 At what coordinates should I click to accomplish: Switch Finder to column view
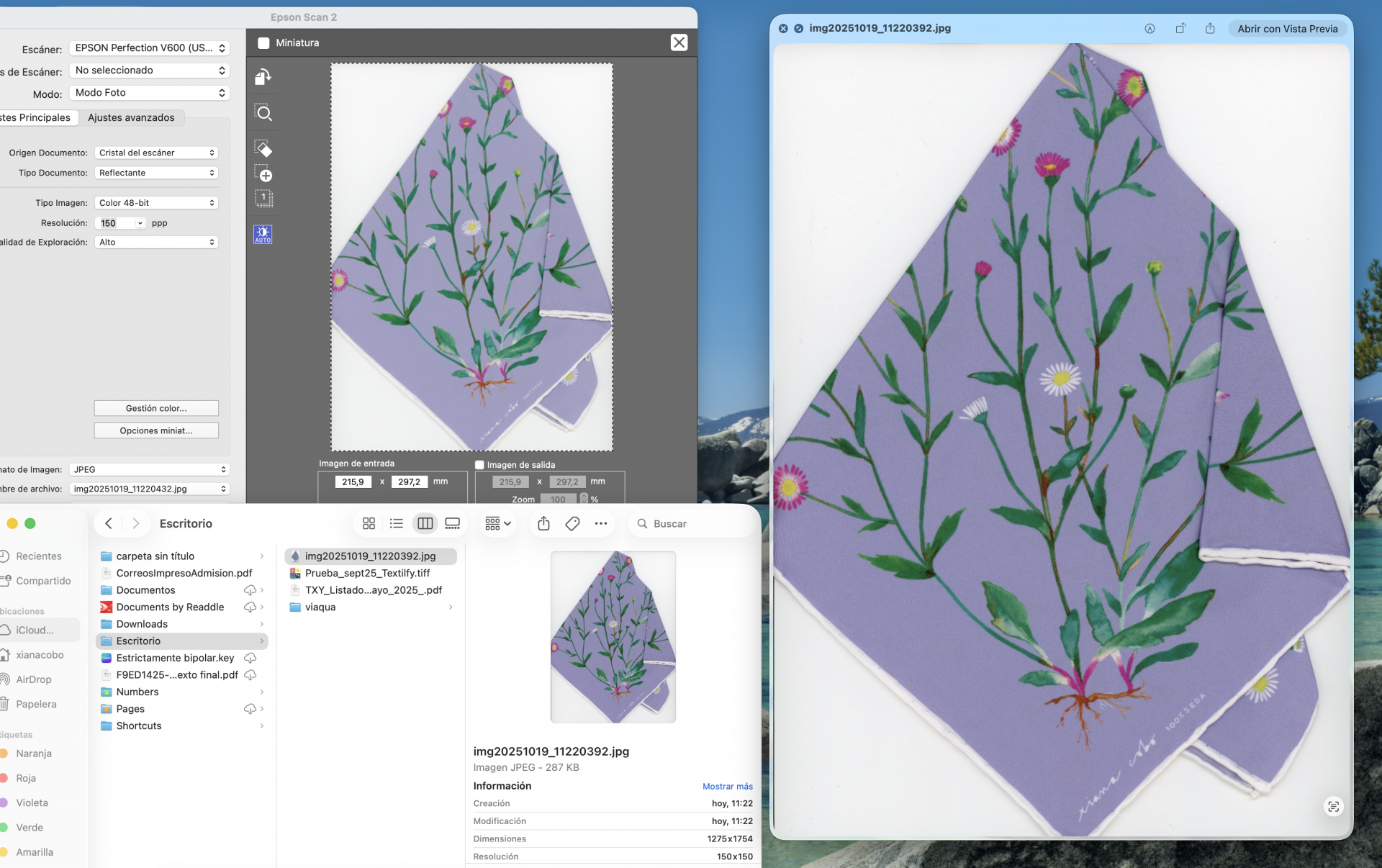click(x=425, y=523)
